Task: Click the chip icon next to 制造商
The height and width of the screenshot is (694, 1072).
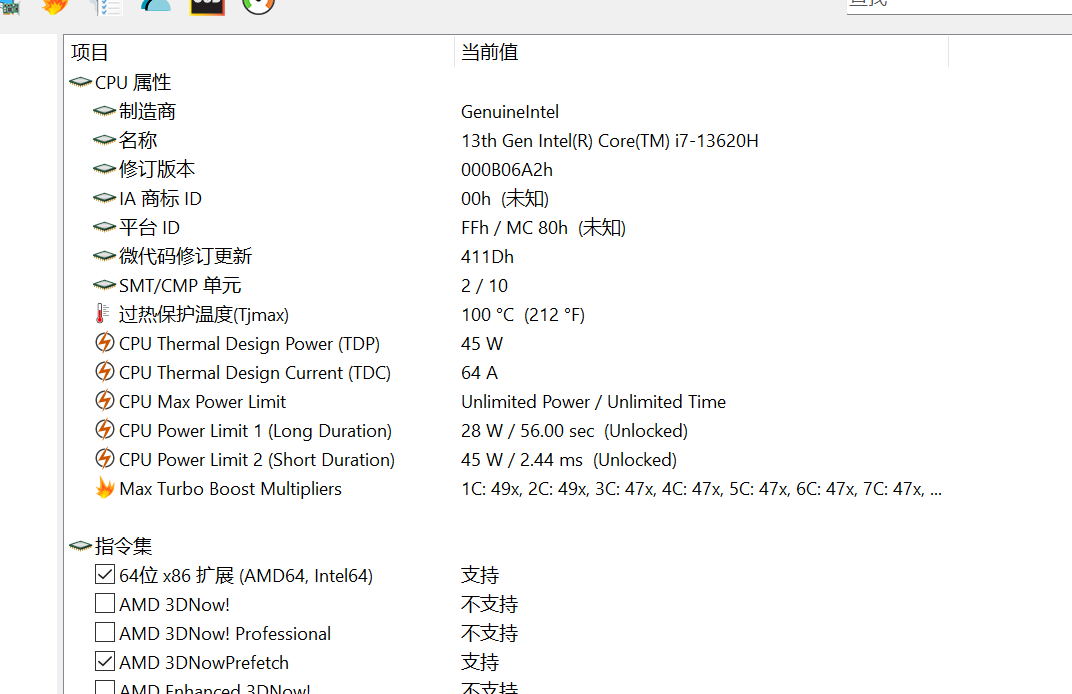Action: pyautogui.click(x=104, y=111)
